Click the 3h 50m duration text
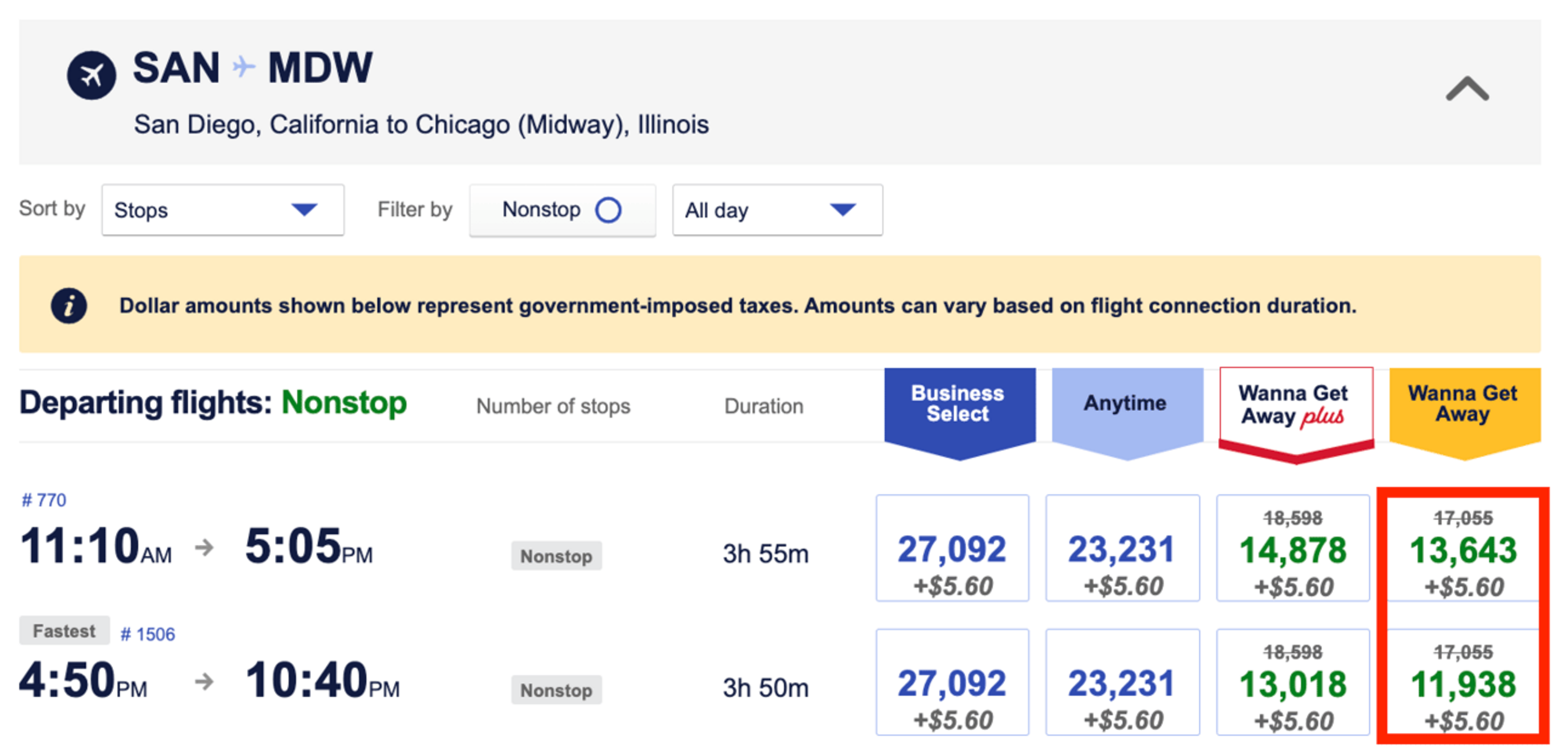 click(765, 688)
